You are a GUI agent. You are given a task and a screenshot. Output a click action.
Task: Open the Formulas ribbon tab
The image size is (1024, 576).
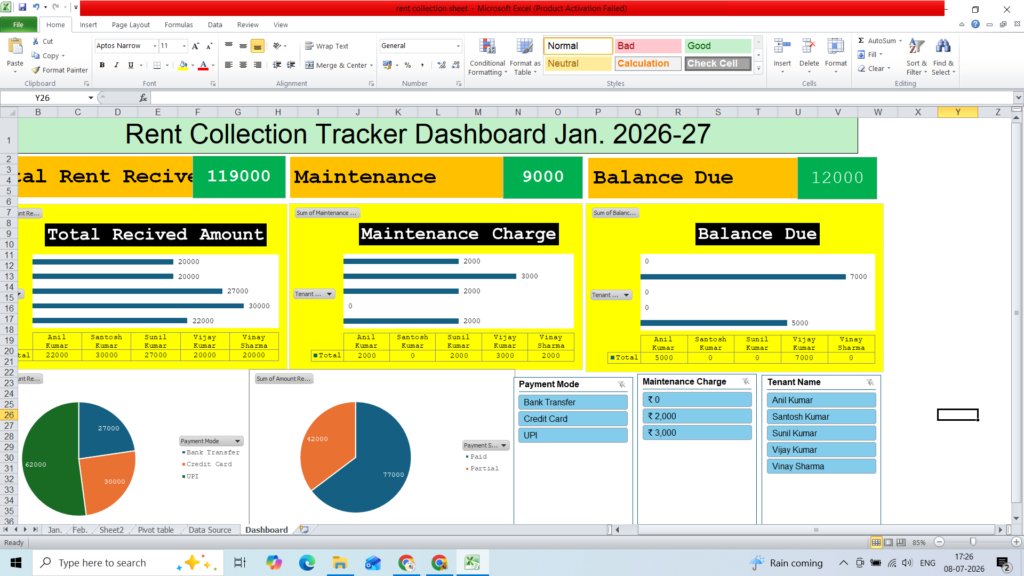click(178, 25)
